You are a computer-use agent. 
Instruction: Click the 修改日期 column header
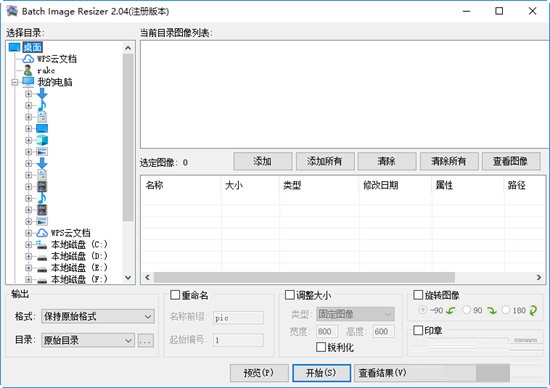pos(395,185)
